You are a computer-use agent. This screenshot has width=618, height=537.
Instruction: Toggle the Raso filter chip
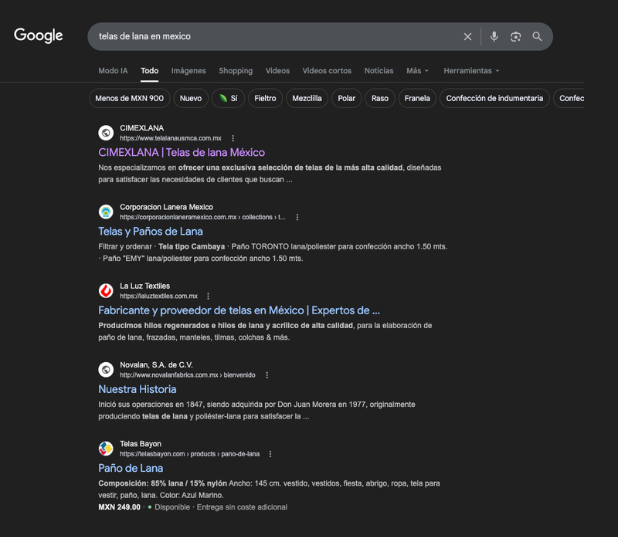380,98
